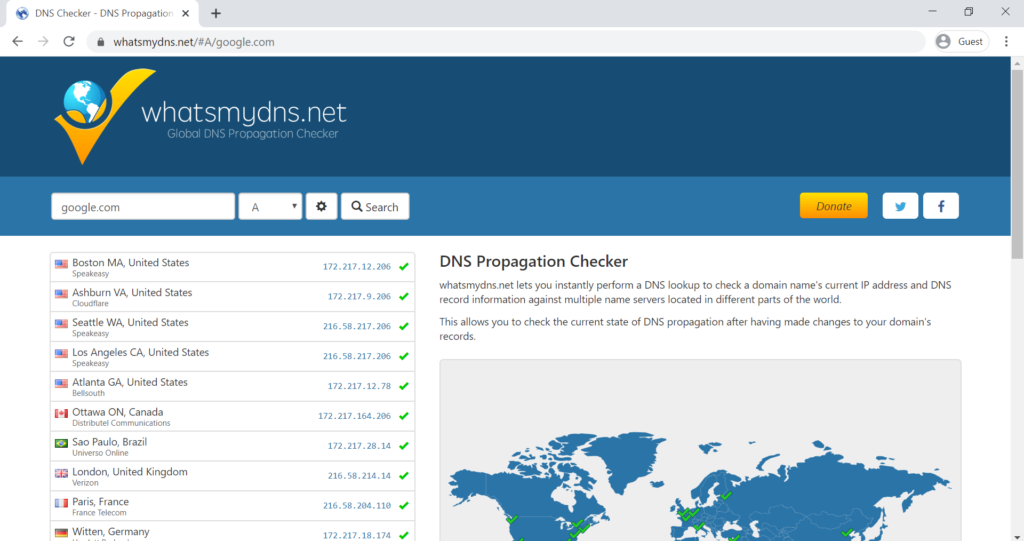Click the Atlanta GA flag icon
Viewport: 1024px width, 541px height.
pyautogui.click(x=61, y=384)
